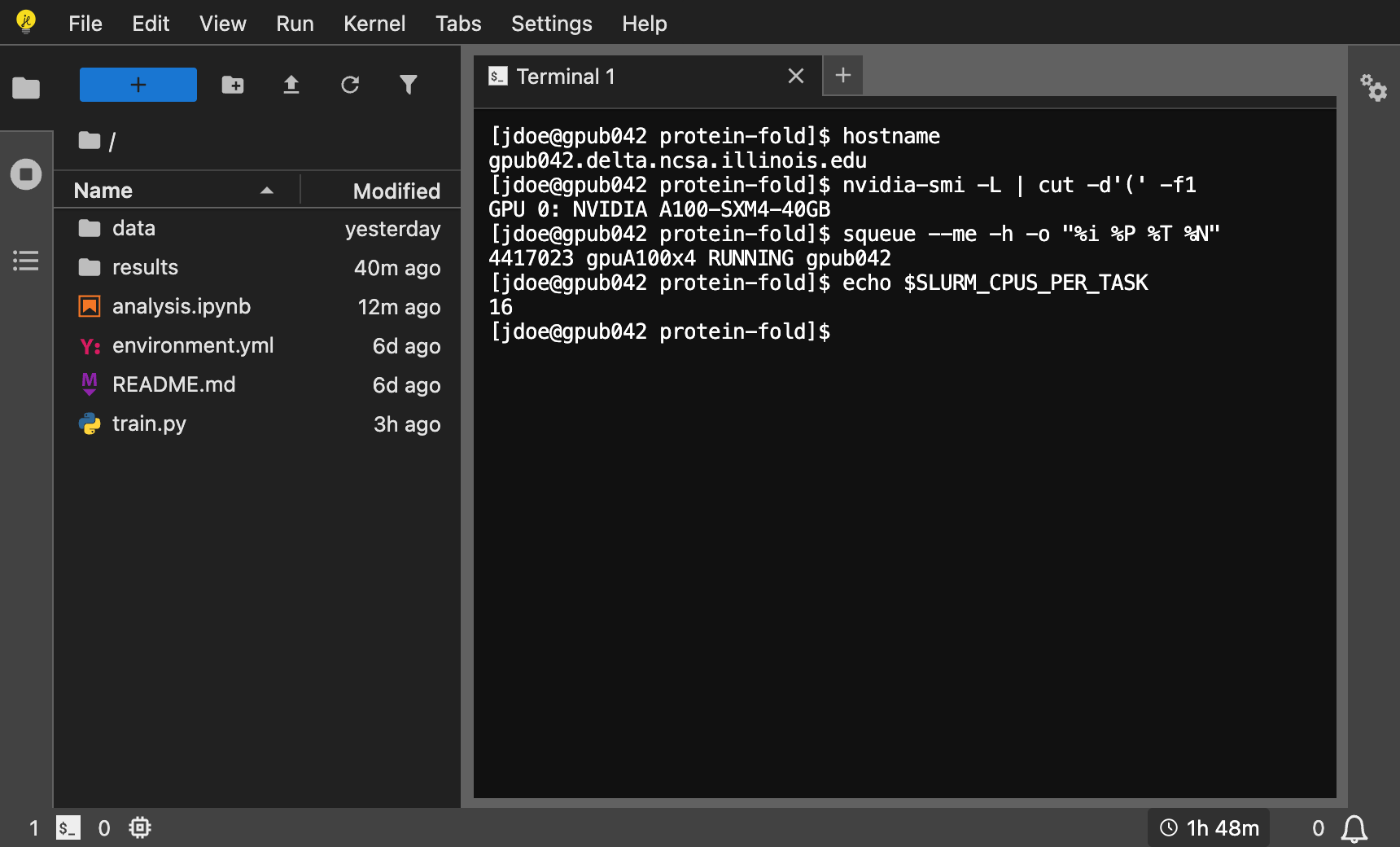Open the Settings menu
This screenshot has width=1400, height=847.
pos(552,24)
